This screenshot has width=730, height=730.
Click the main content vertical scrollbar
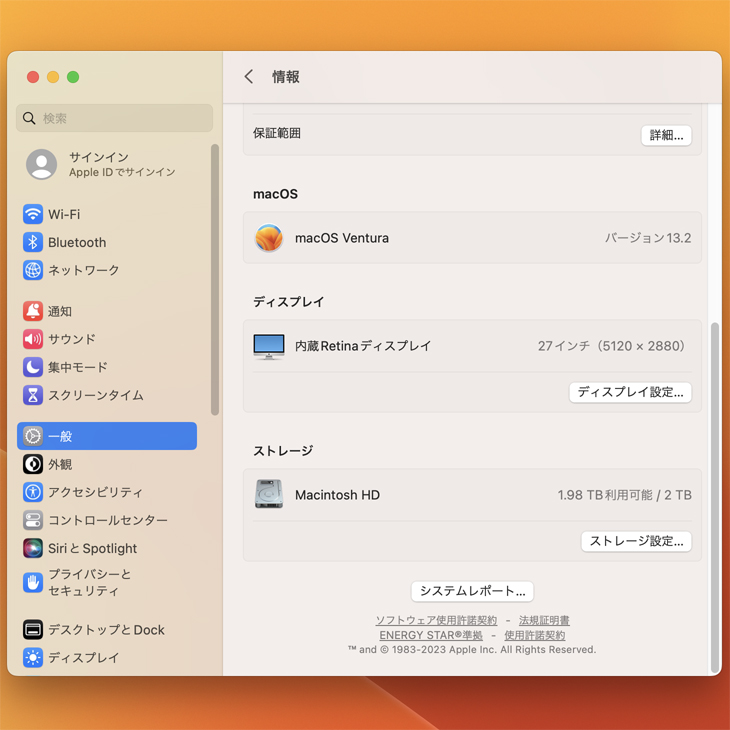714,498
